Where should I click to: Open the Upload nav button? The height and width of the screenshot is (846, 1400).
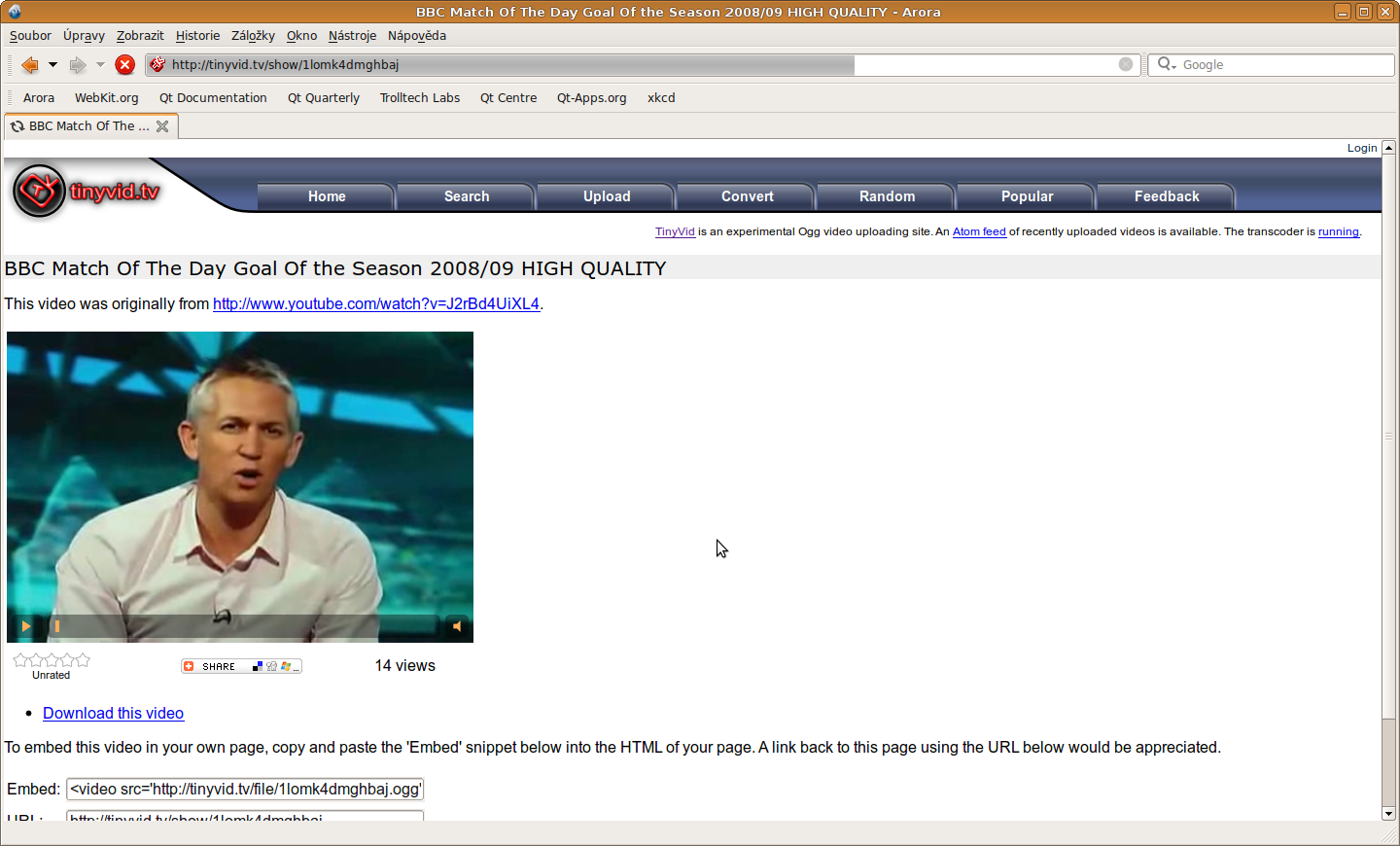(x=607, y=196)
